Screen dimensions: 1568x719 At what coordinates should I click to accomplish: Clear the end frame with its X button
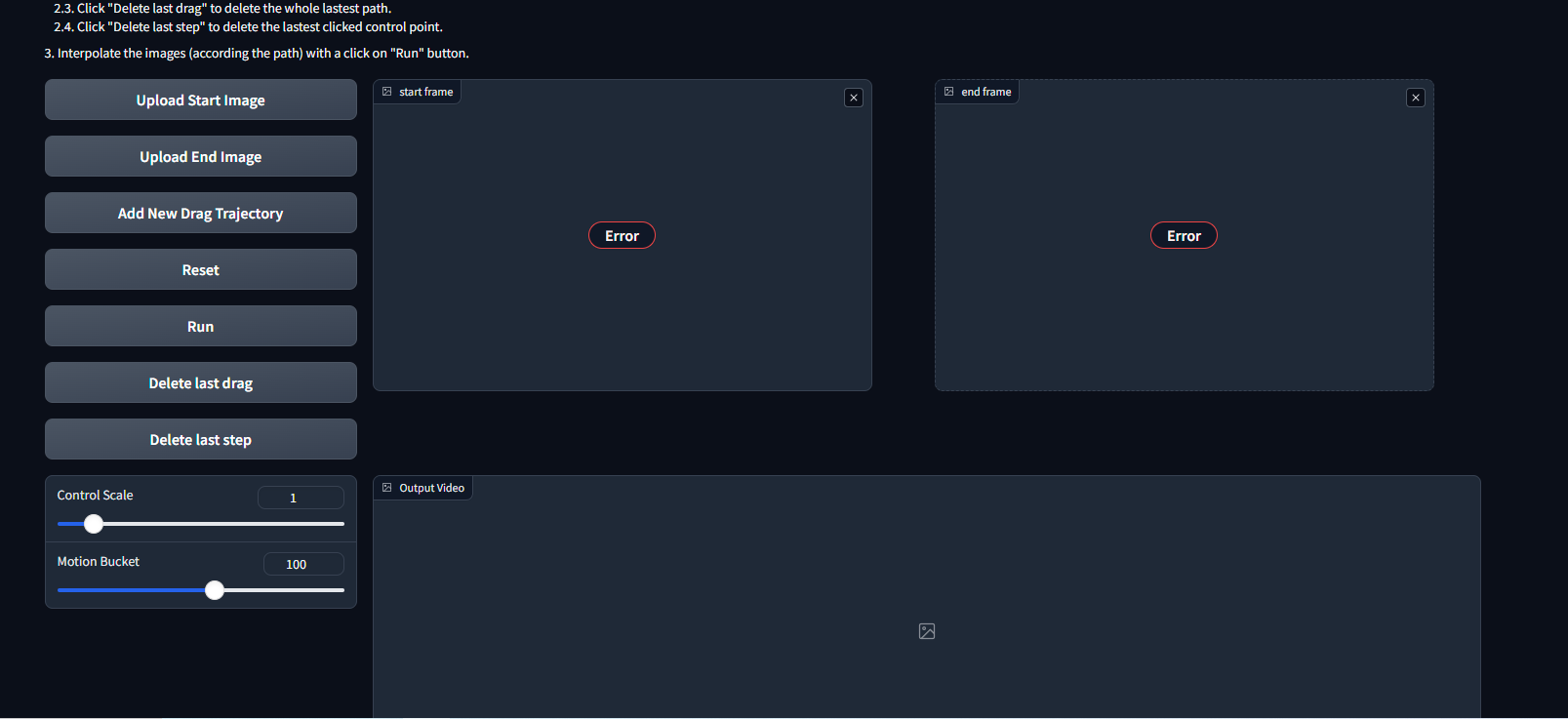(x=1416, y=98)
